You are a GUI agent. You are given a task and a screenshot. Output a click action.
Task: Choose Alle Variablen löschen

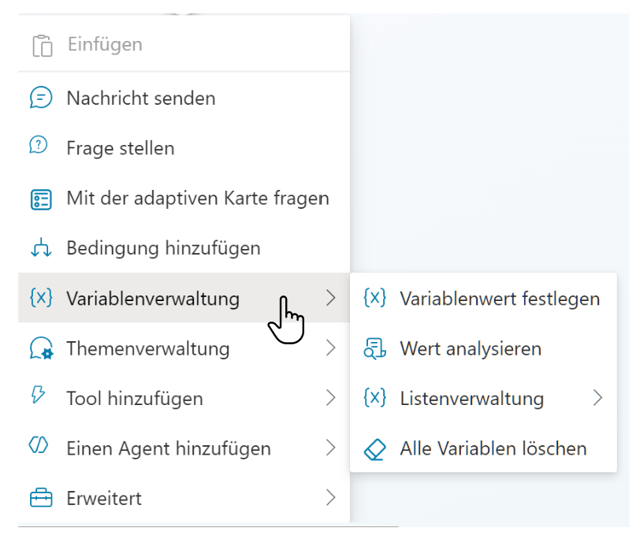coord(483,448)
